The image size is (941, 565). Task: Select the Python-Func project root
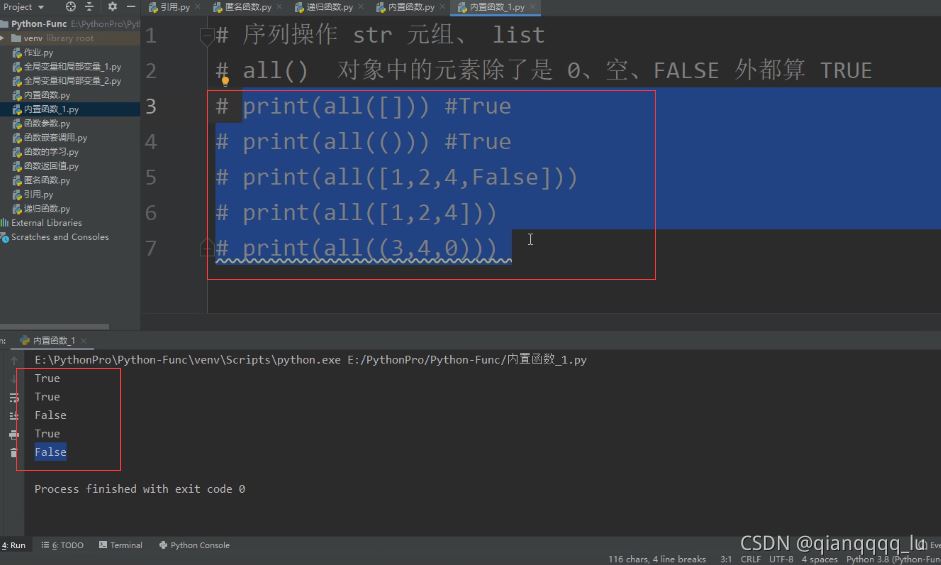[38, 24]
